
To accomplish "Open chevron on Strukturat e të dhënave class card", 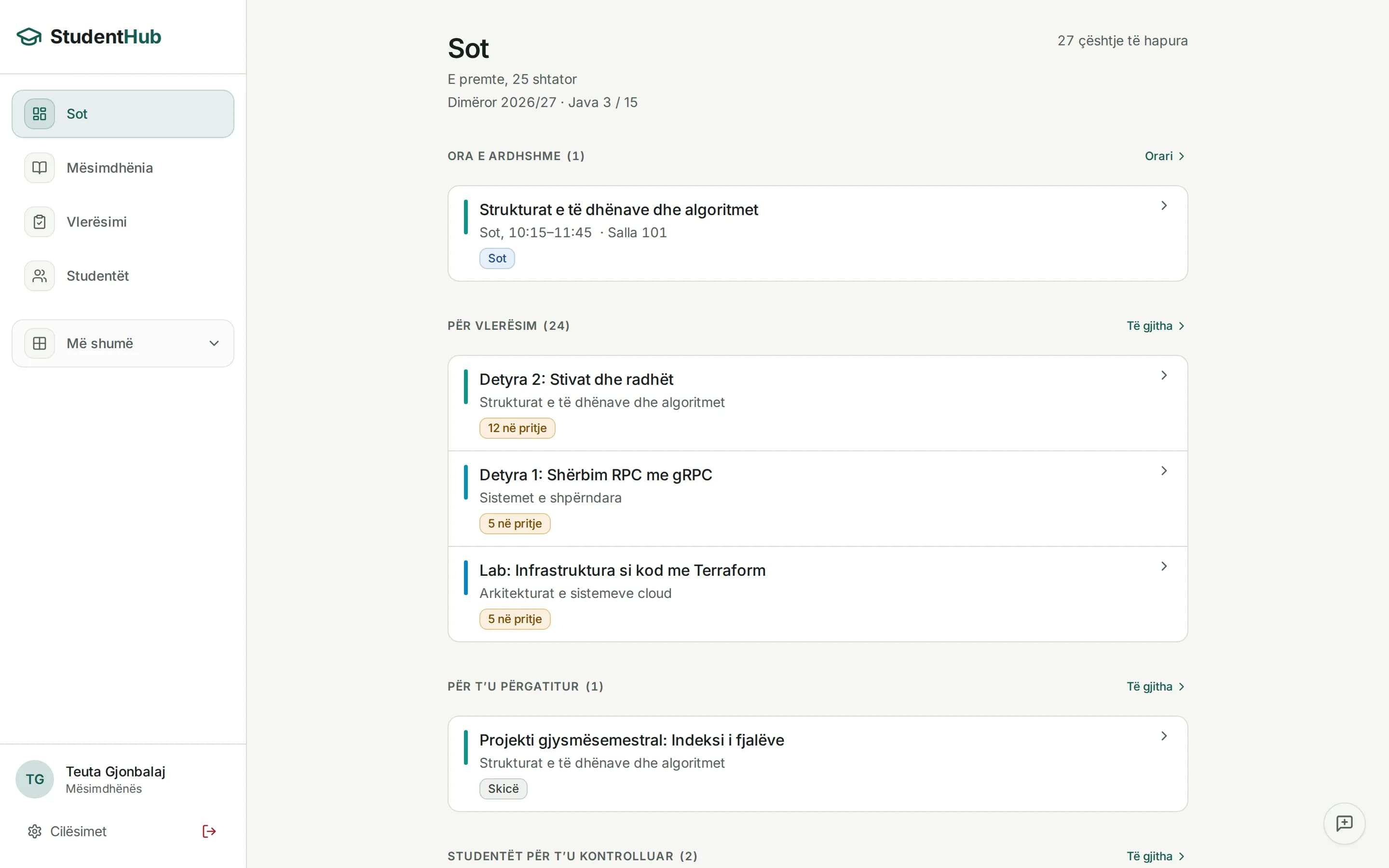I will [x=1164, y=205].
